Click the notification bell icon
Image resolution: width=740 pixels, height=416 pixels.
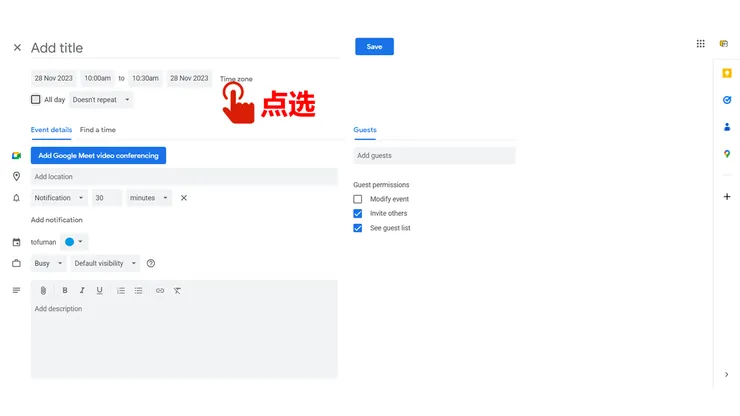point(17,198)
